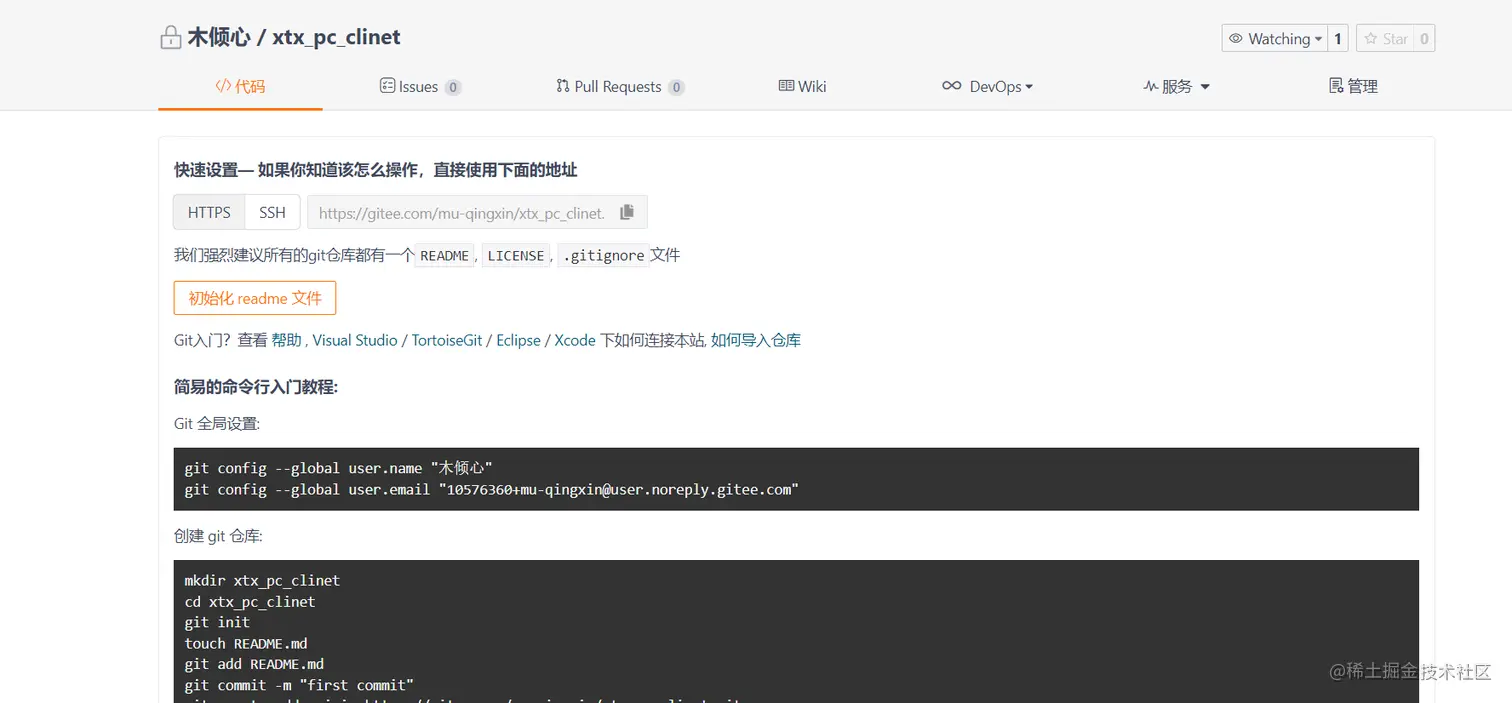The height and width of the screenshot is (703, 1512).
Task: Click the mkdir xtx_pc_clinet line
Action: [x=262, y=580]
